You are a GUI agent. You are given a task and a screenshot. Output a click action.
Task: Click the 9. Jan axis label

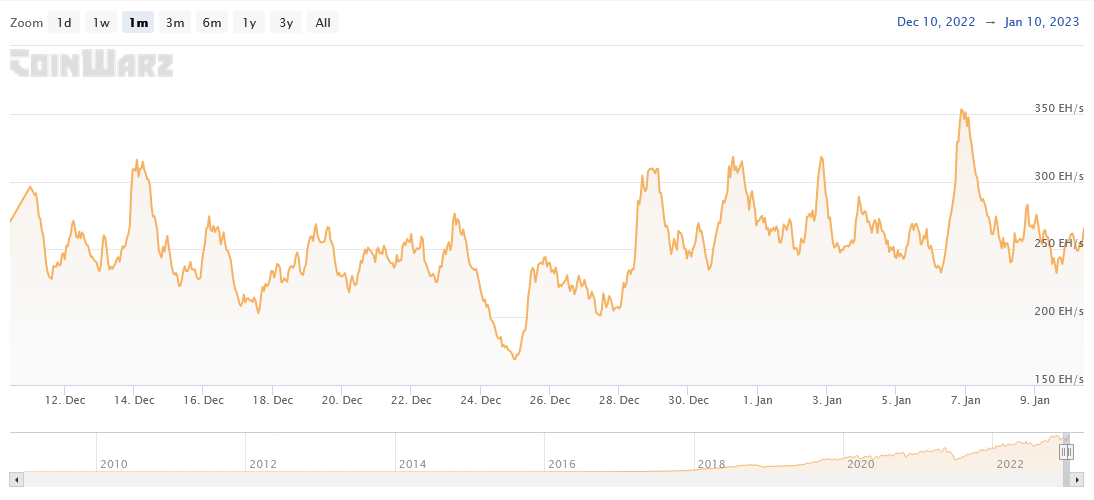pos(1035,400)
